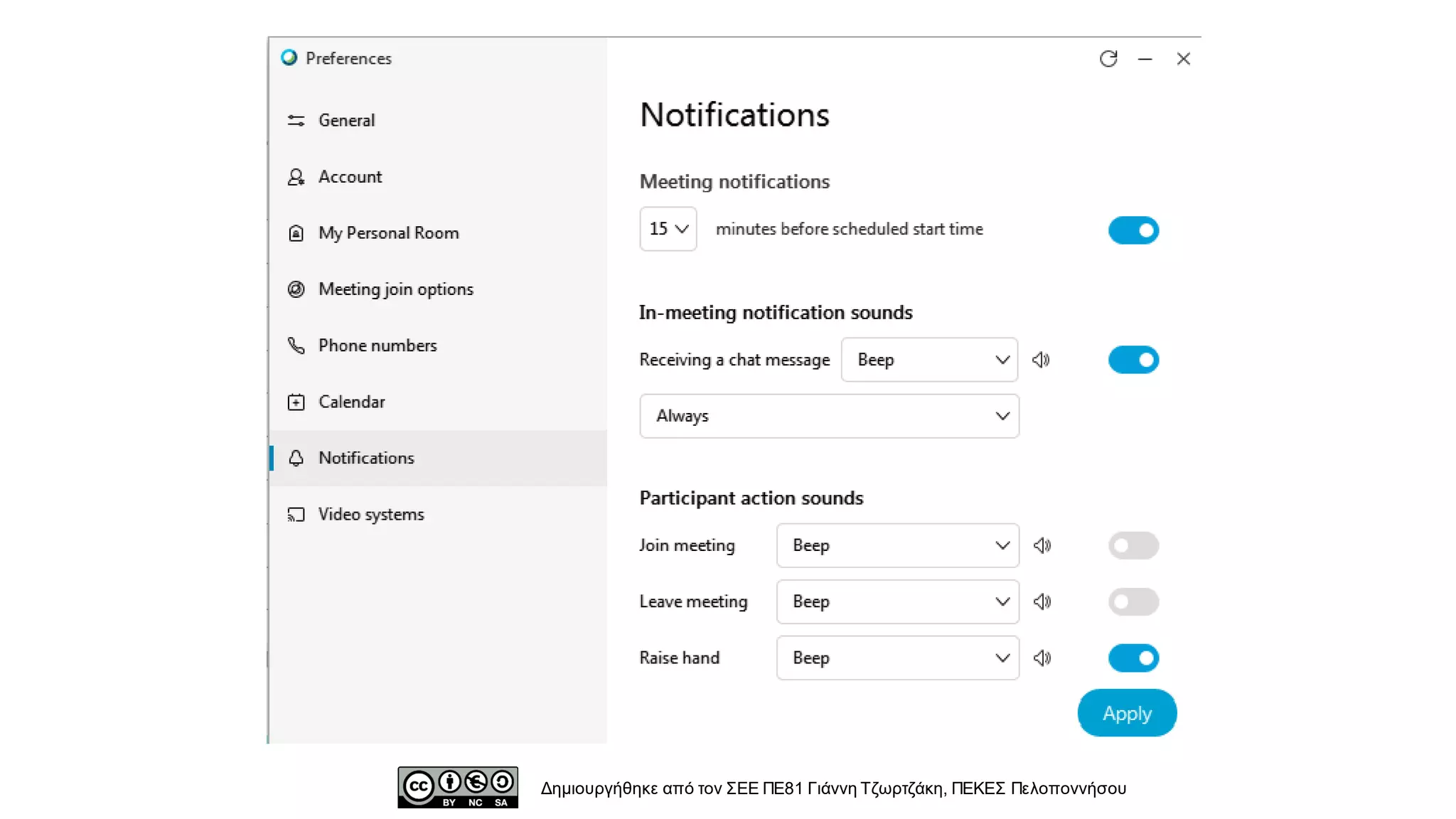Disable the meeting start reminder toggle
This screenshot has width=1456, height=819.
coord(1133,230)
